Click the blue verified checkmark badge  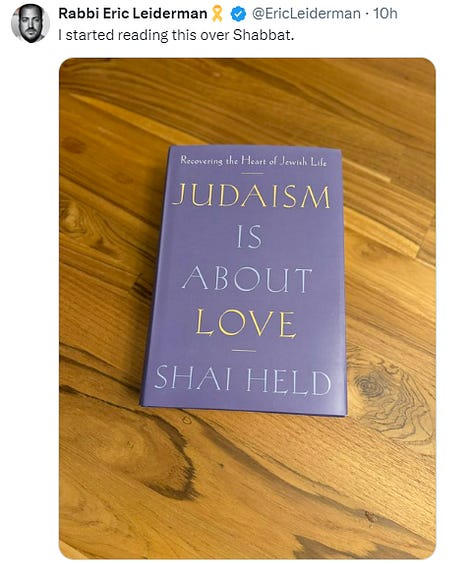pos(238,14)
